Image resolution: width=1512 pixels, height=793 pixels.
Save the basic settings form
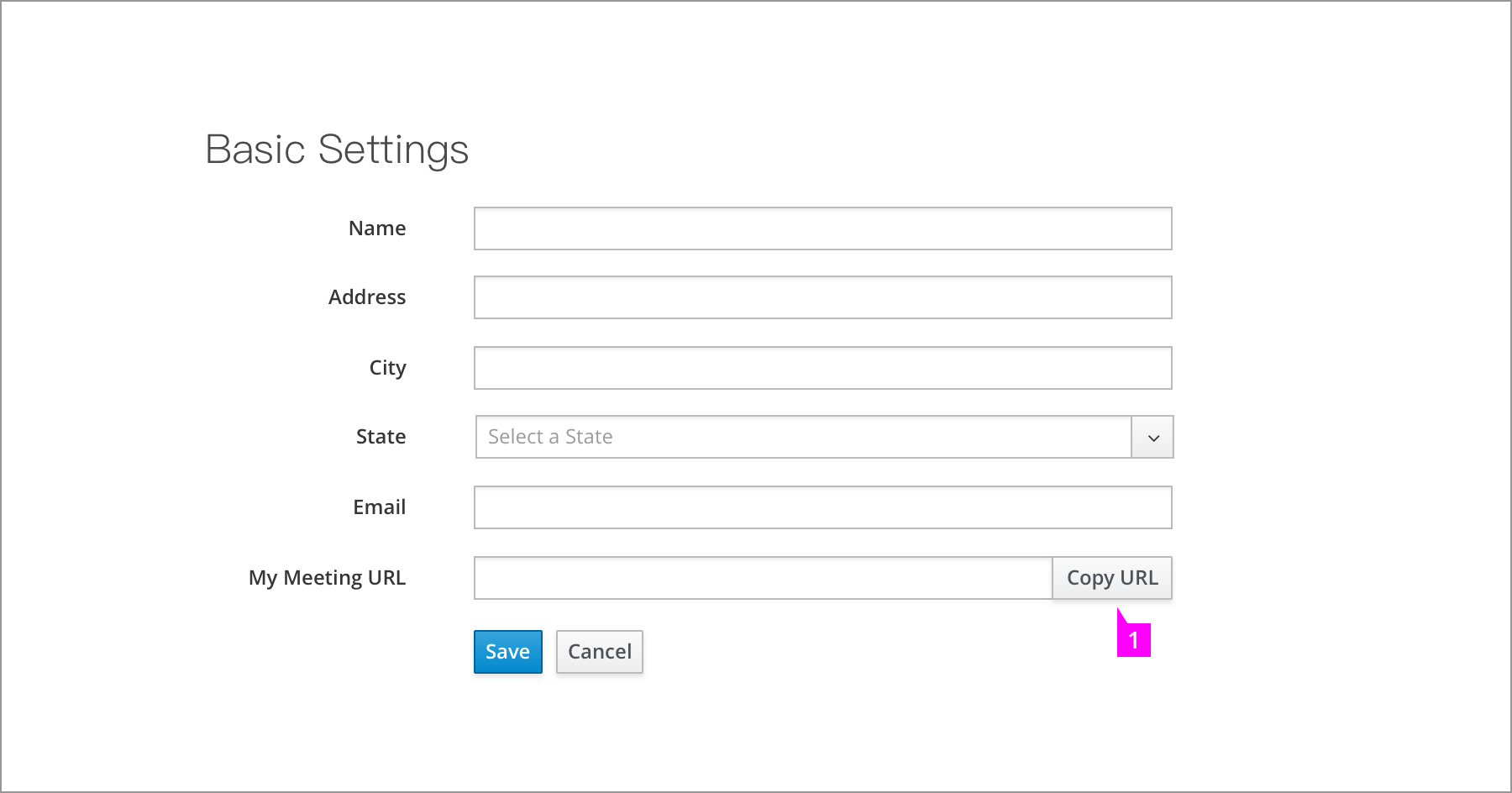(x=508, y=652)
